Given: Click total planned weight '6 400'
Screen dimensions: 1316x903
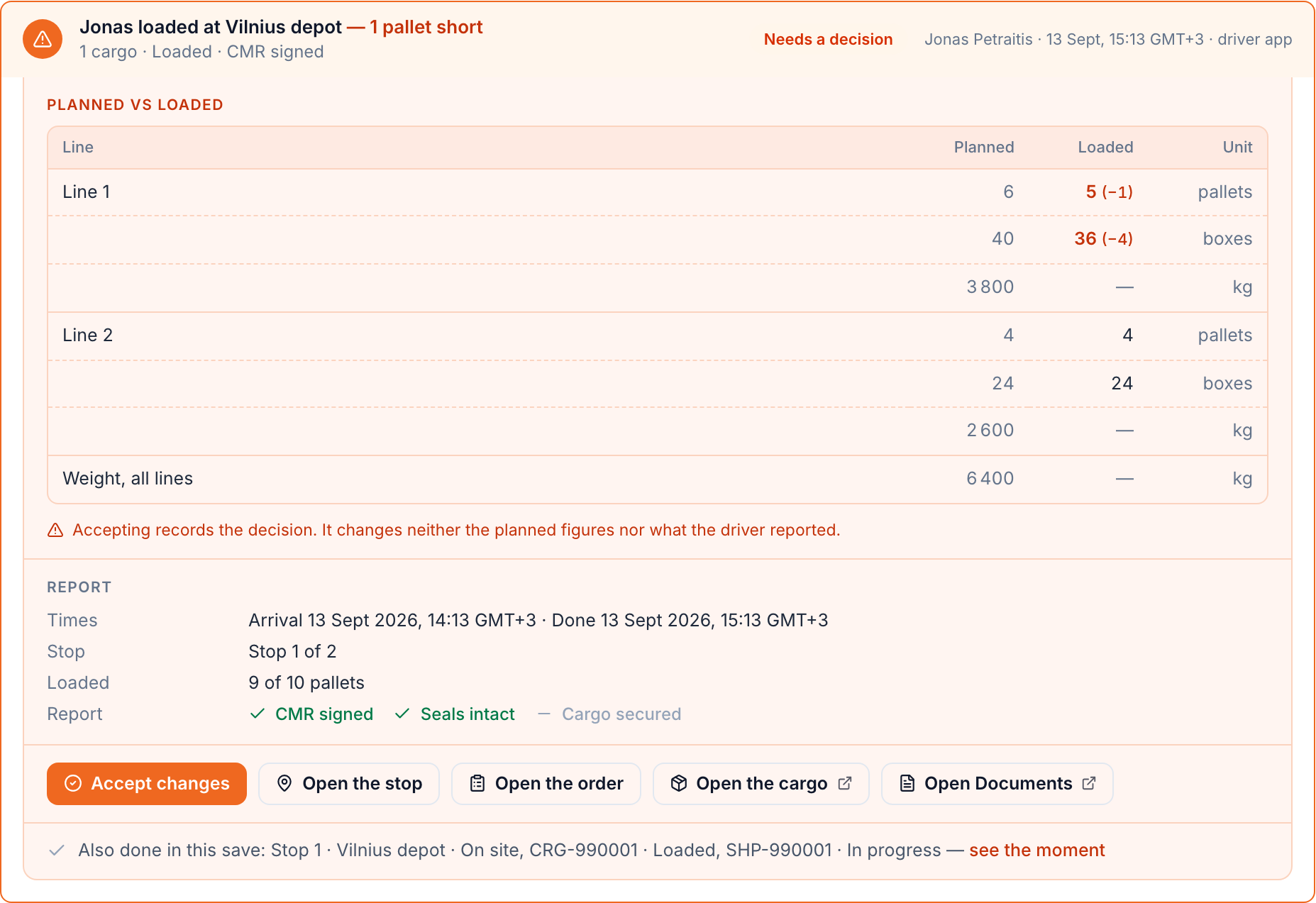Looking at the screenshot, I should (990, 478).
